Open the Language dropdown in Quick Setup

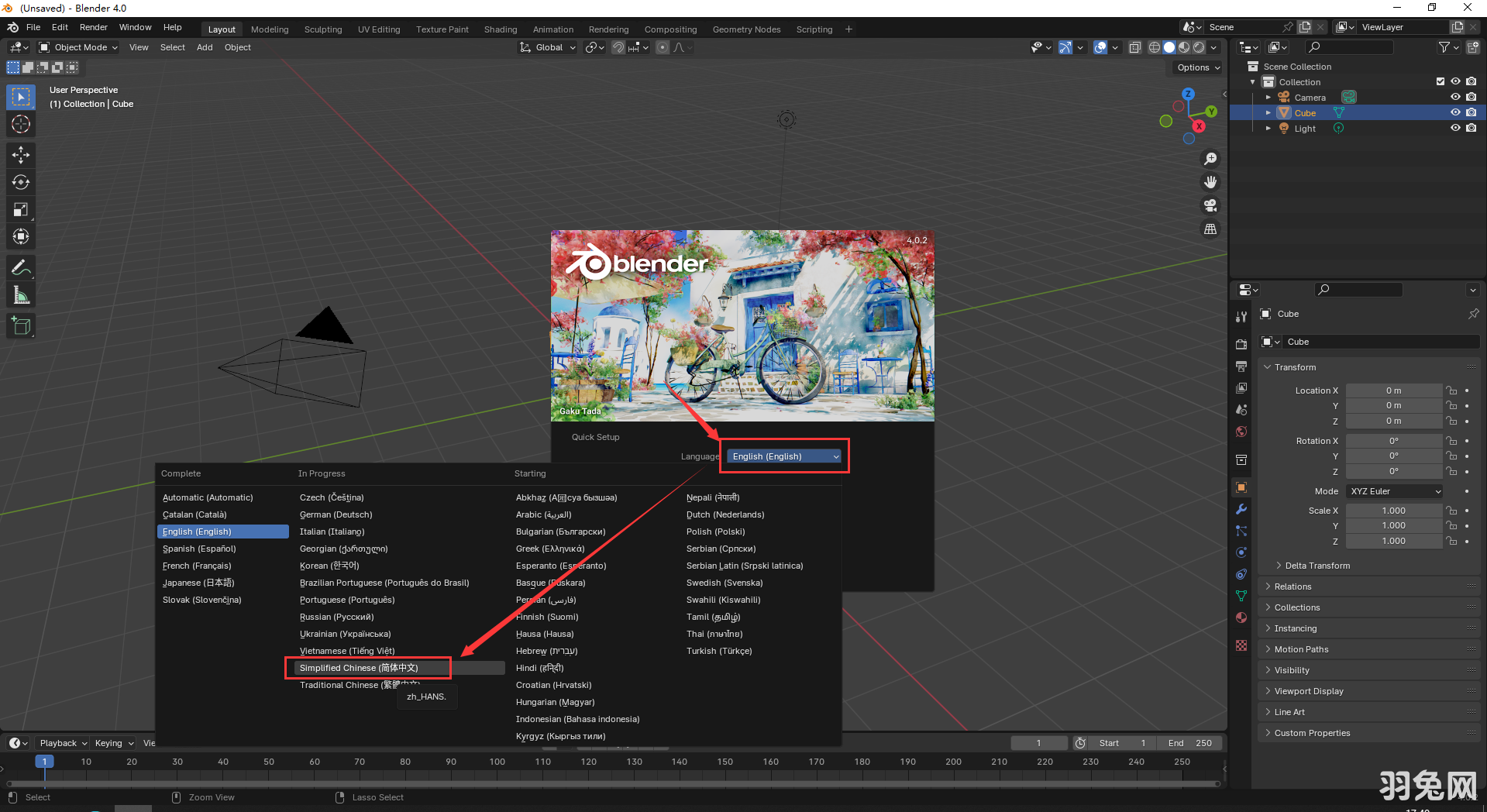[783, 456]
